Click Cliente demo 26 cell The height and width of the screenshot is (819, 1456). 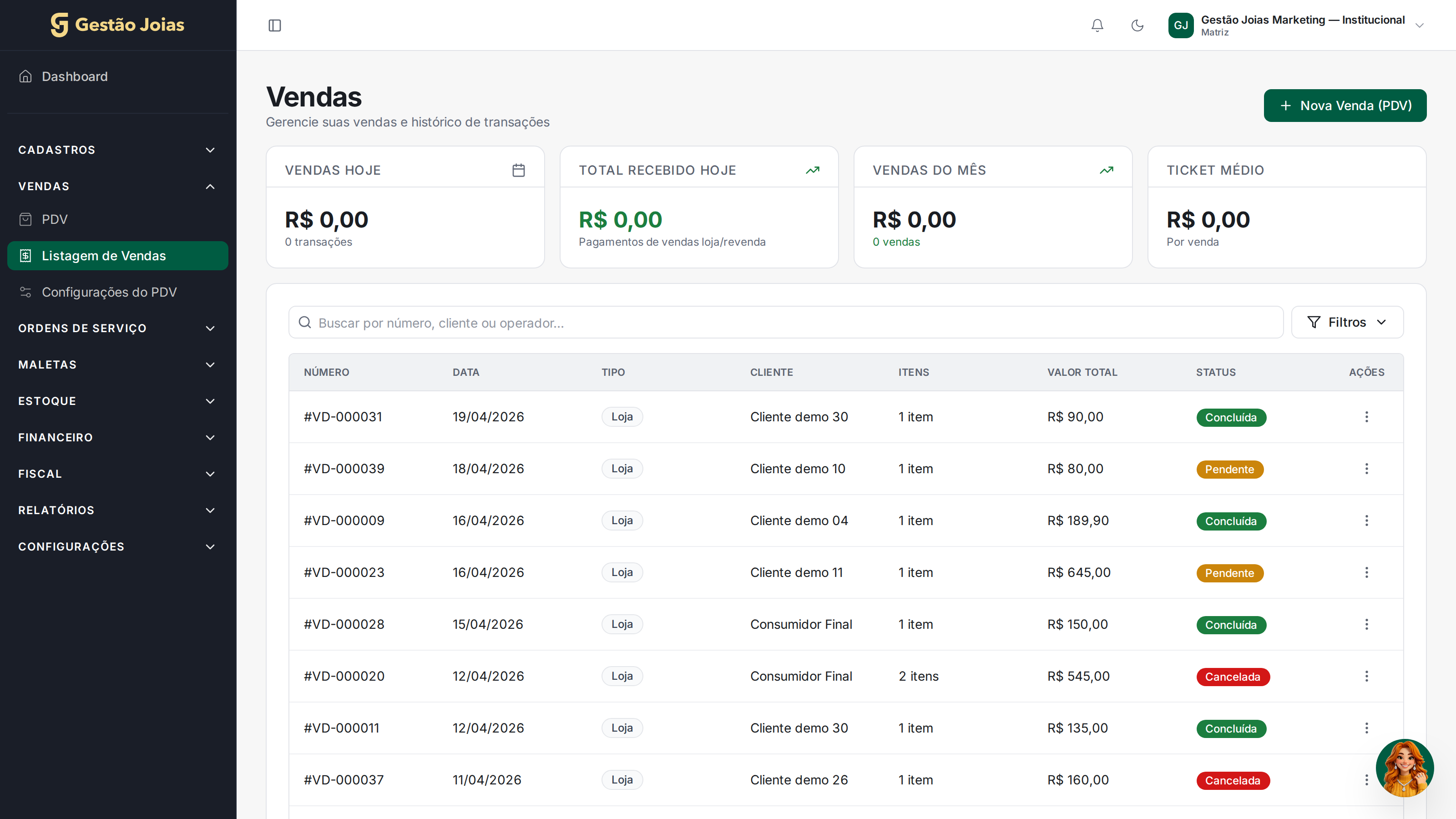click(x=799, y=780)
